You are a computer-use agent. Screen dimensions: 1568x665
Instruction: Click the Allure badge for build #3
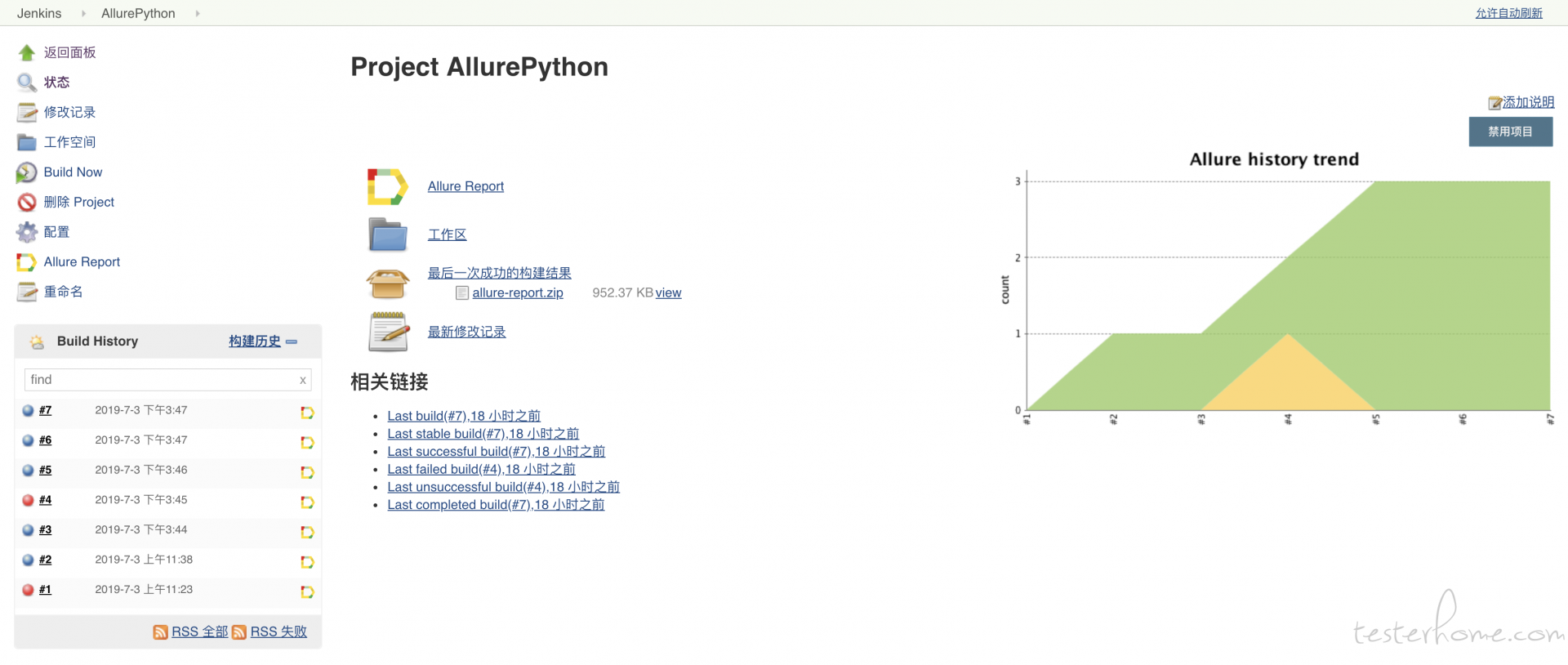(x=307, y=532)
